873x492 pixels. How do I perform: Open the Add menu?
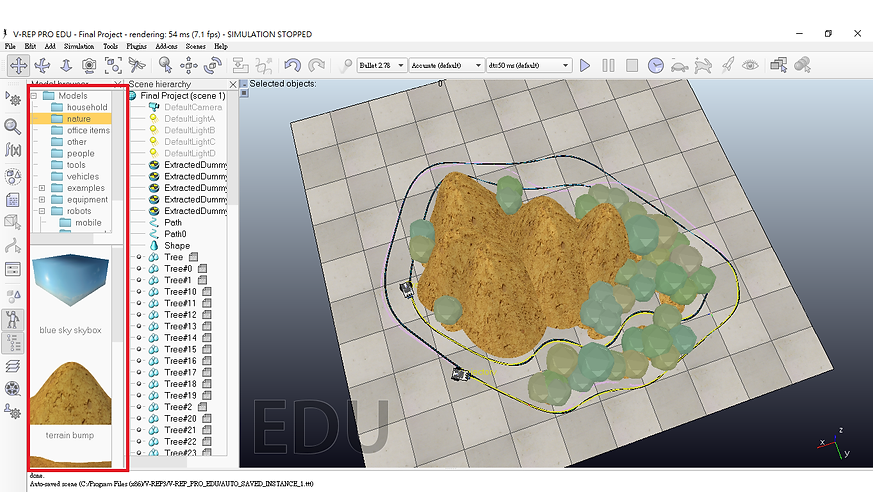pyautogui.click(x=50, y=46)
